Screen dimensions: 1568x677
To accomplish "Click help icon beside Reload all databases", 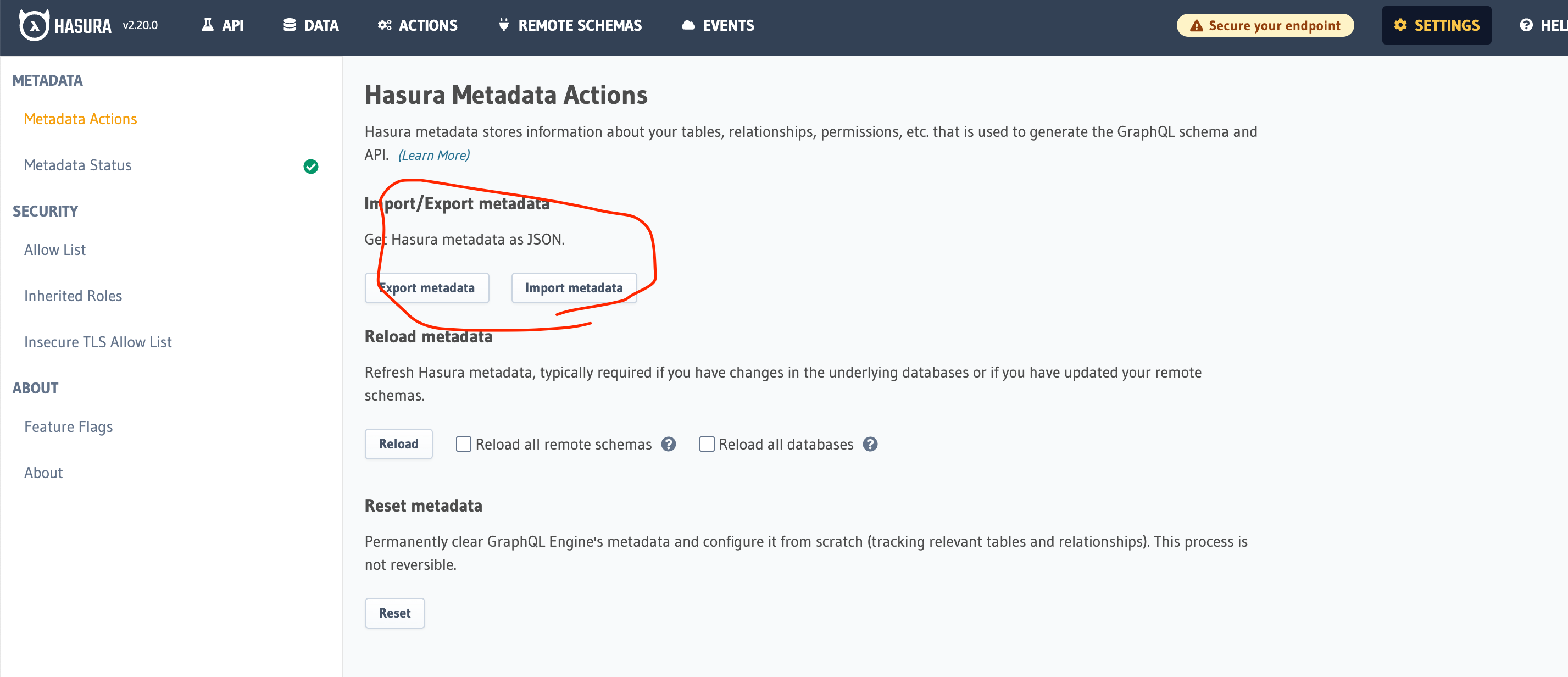I will click(870, 444).
